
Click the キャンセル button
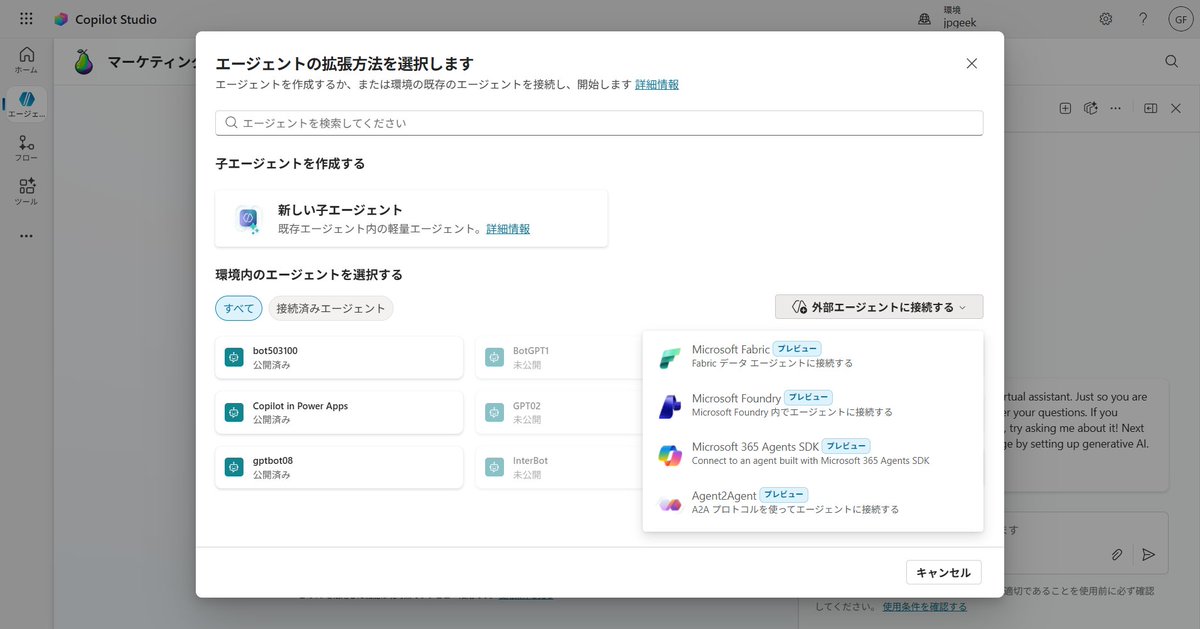pos(944,572)
